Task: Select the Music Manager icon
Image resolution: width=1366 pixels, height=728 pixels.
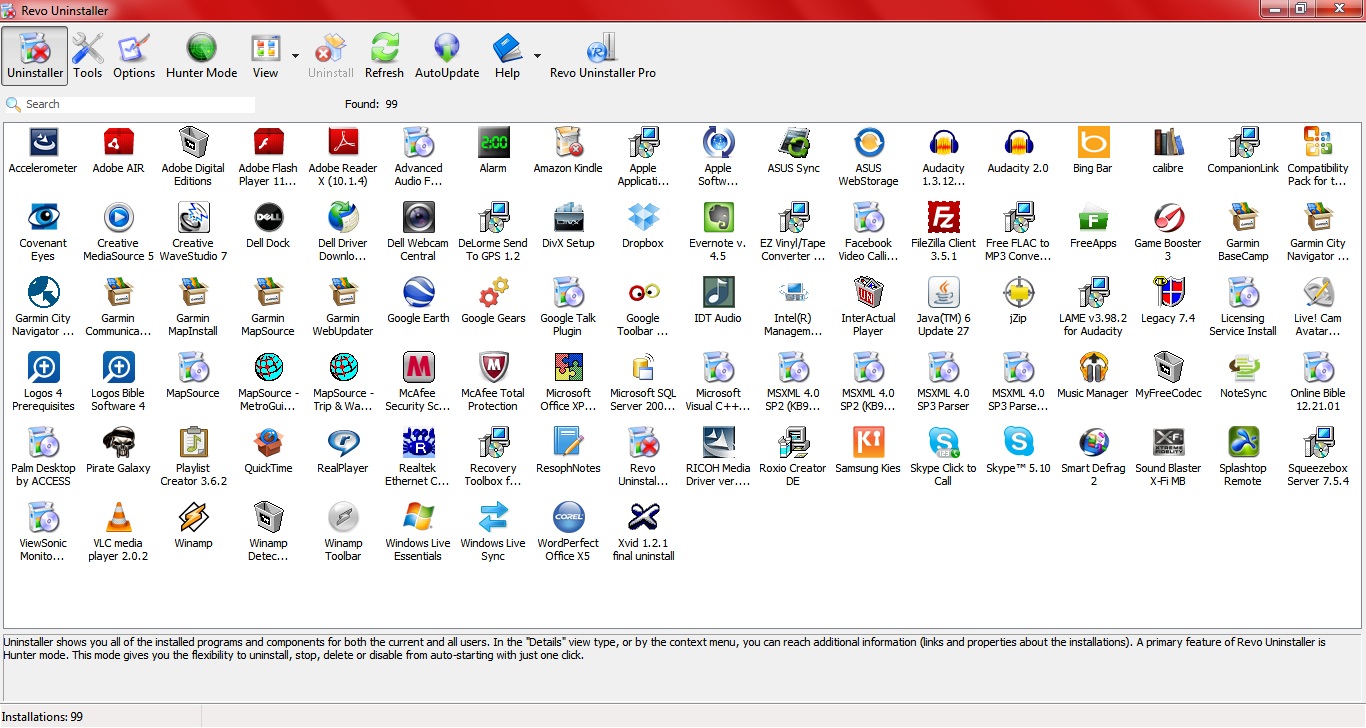Action: (1093, 368)
